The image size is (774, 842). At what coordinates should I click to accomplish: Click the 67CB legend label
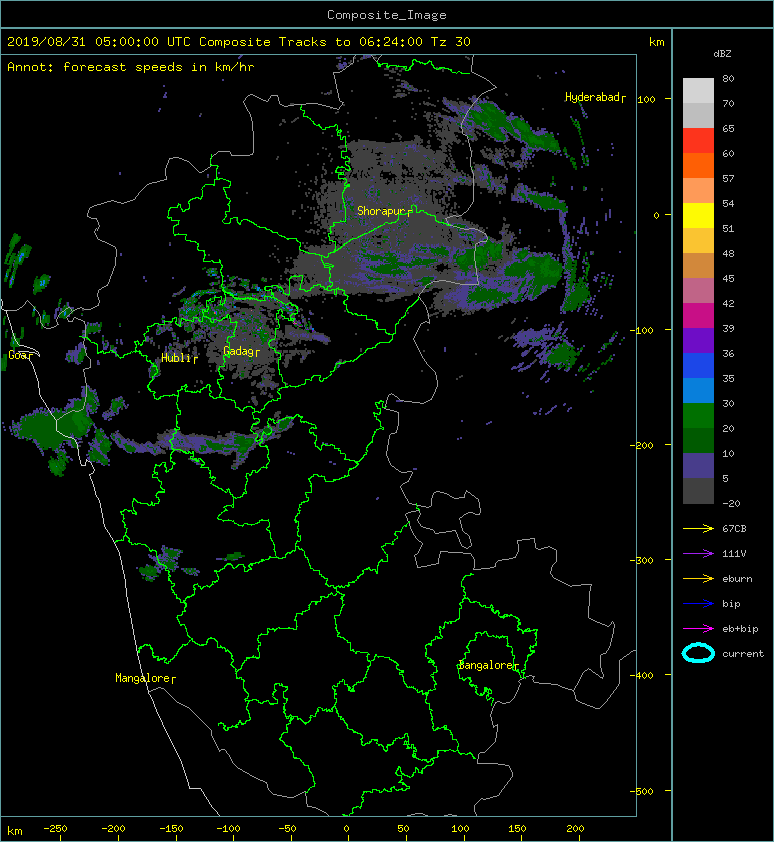[x=734, y=528]
